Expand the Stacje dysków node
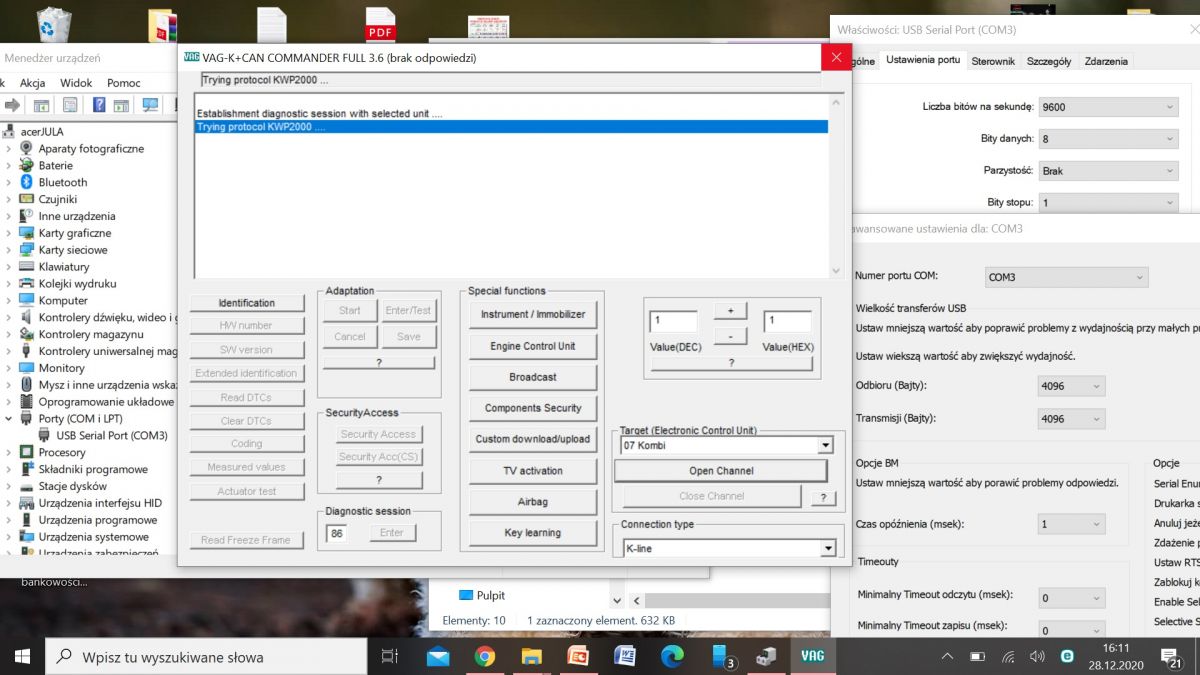 tap(10, 486)
